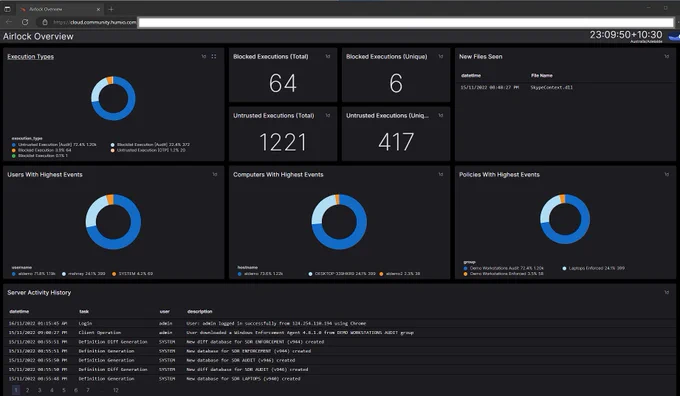Select current page 1 in activity pagination
Screen dimensions: 680x396
[16, 390]
